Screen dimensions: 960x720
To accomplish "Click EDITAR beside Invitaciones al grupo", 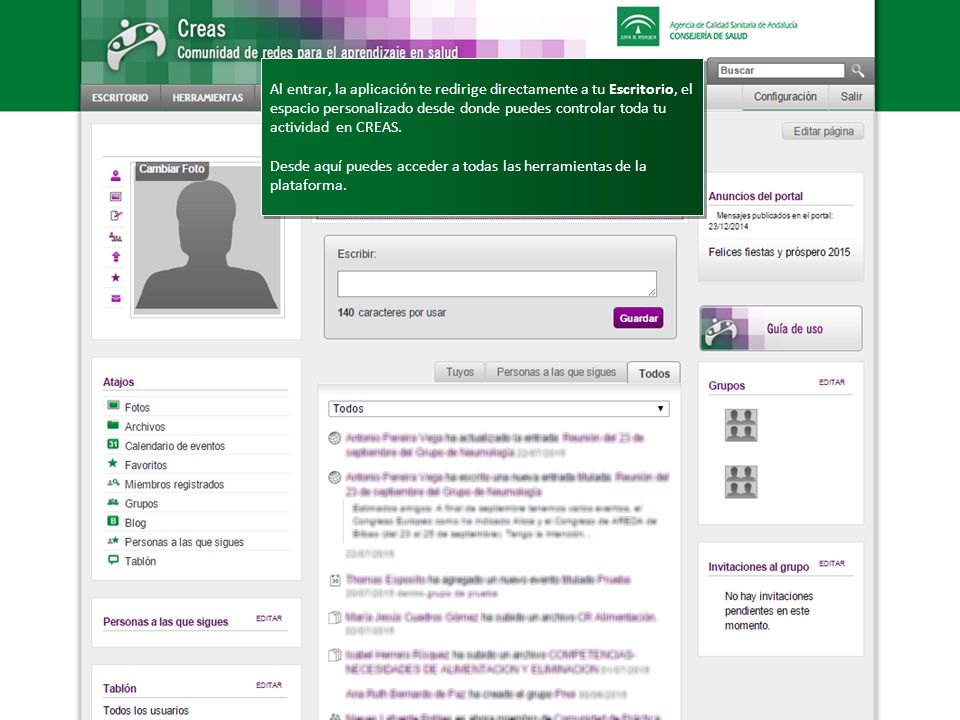I will (x=831, y=563).
